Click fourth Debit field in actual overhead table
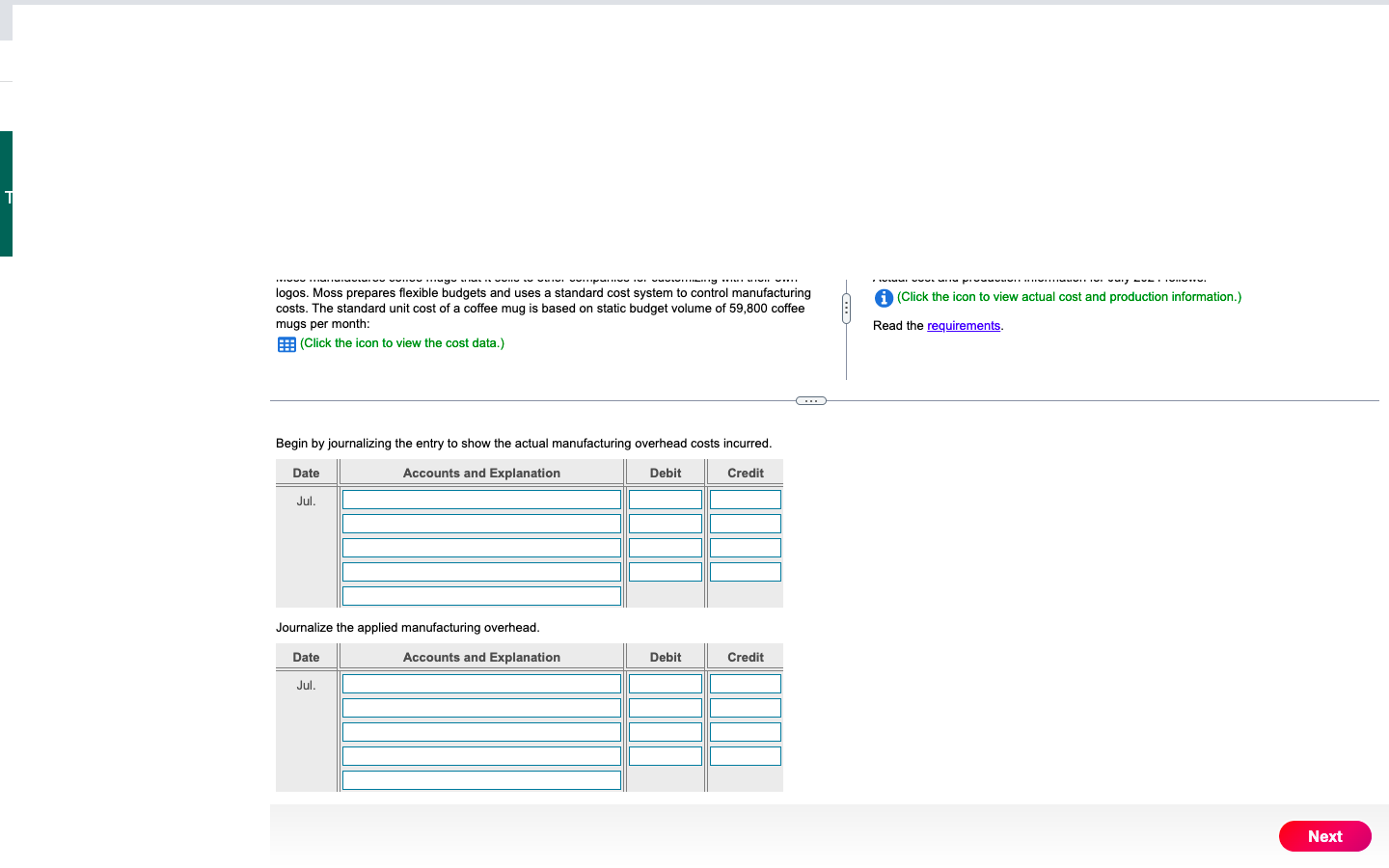This screenshot has height=868, width=1389. point(665,571)
